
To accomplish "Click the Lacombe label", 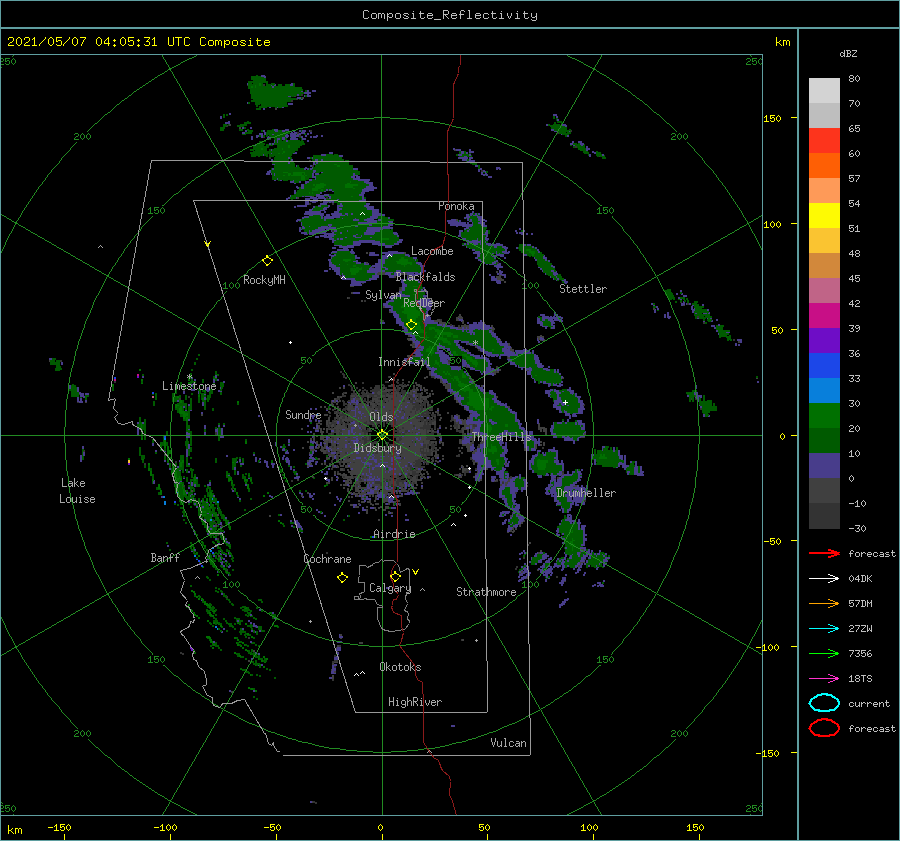I will 432,251.
